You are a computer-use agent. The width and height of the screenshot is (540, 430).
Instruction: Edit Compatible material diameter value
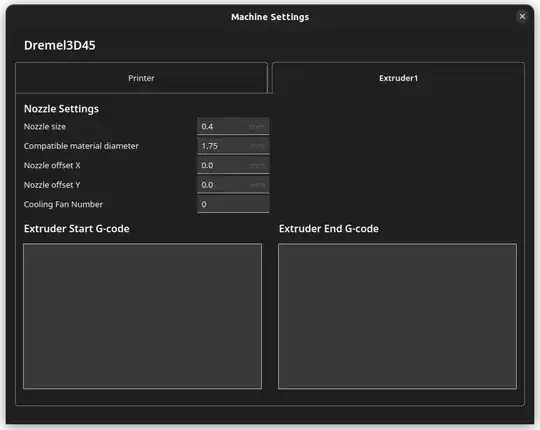point(233,146)
